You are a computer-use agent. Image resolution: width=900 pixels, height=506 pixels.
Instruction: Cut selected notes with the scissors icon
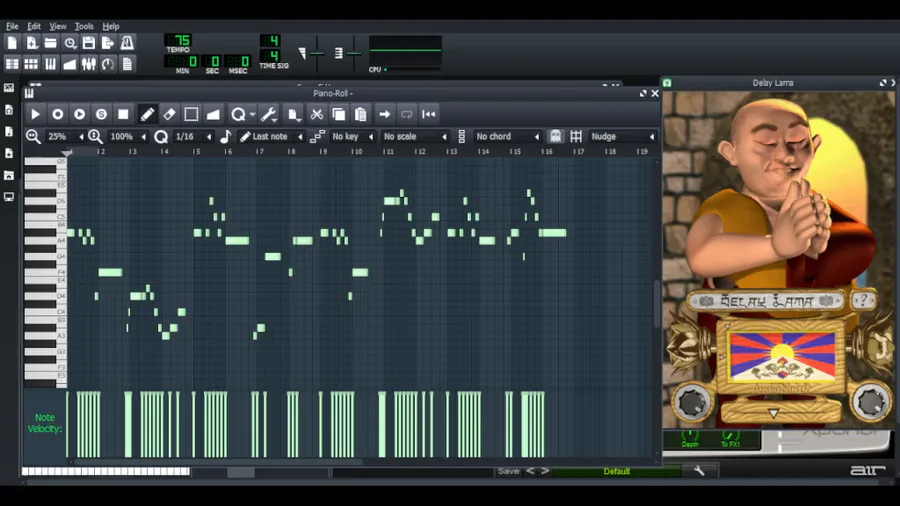tap(316, 114)
